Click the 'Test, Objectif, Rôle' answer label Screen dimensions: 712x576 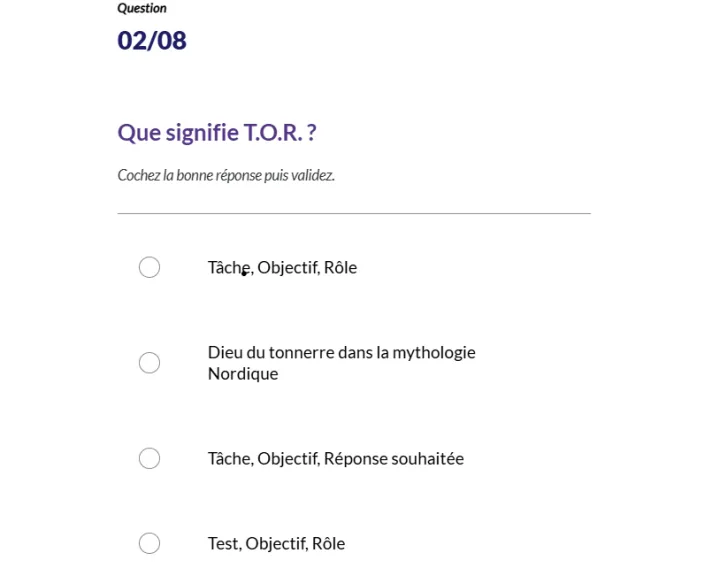(276, 543)
